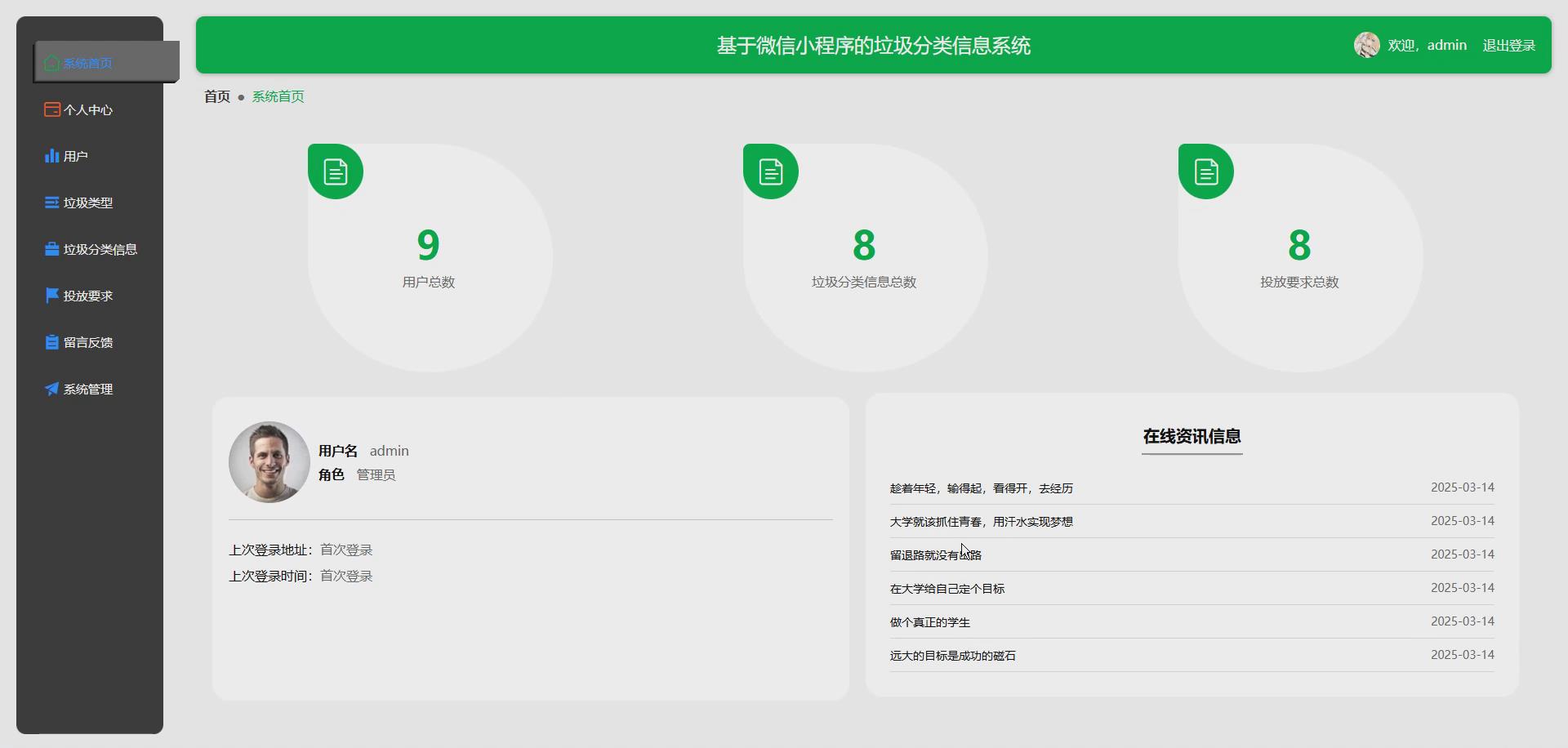Open the news item 趁着年轻，输得起，看得开，去经历
This screenshot has height=748, width=1568.
point(981,488)
